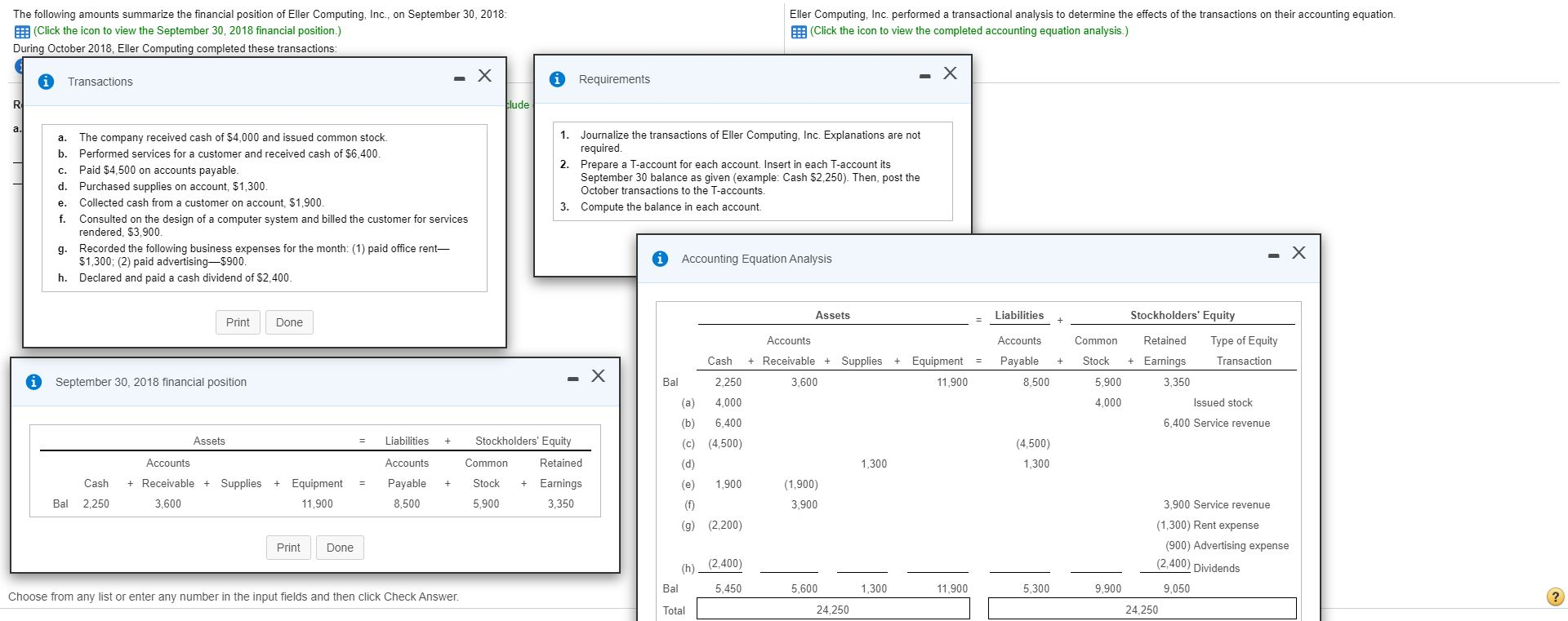The height and width of the screenshot is (621, 1568).
Task: Click ending Accounts Payable balance 5,300
Action: (1036, 588)
